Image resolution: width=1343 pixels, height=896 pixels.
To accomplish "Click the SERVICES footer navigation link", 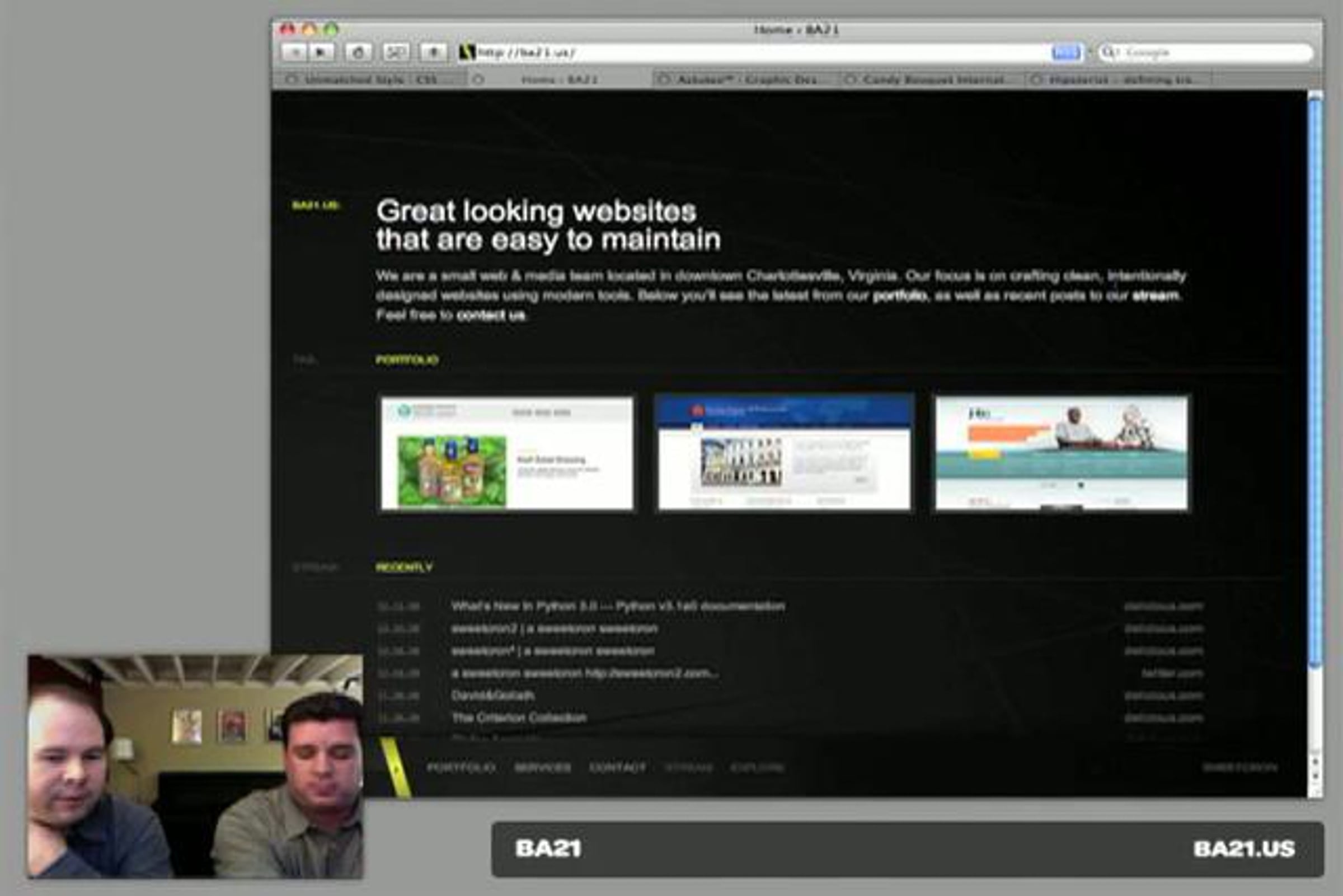I will [542, 767].
